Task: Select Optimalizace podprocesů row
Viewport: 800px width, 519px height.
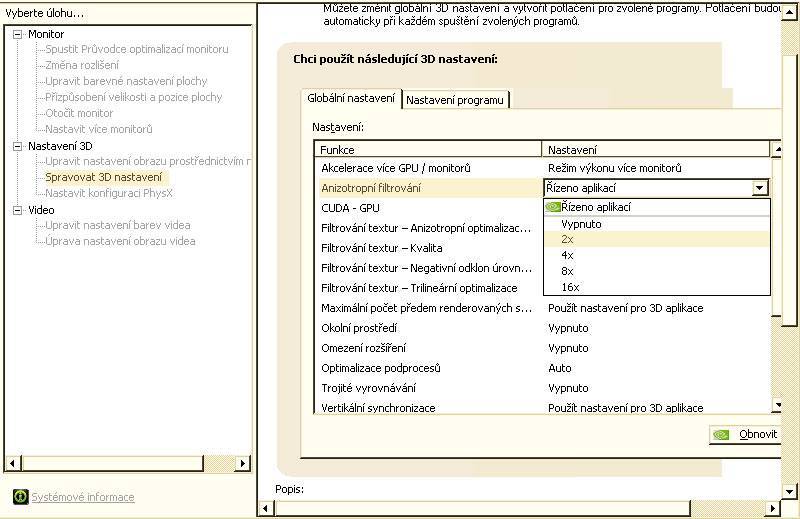Action: 543,368
